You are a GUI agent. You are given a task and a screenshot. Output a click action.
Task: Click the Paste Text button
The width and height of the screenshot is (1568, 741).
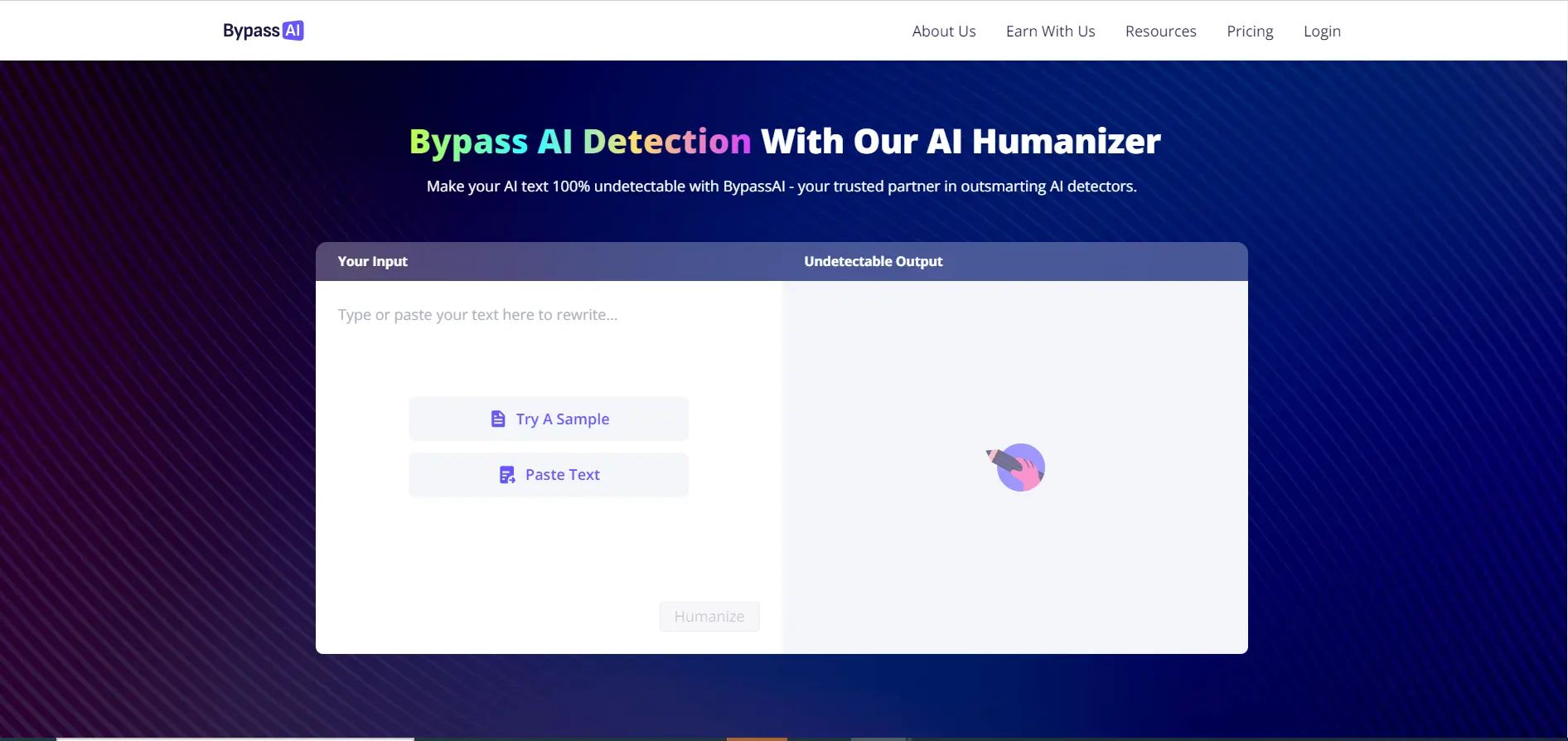point(549,474)
